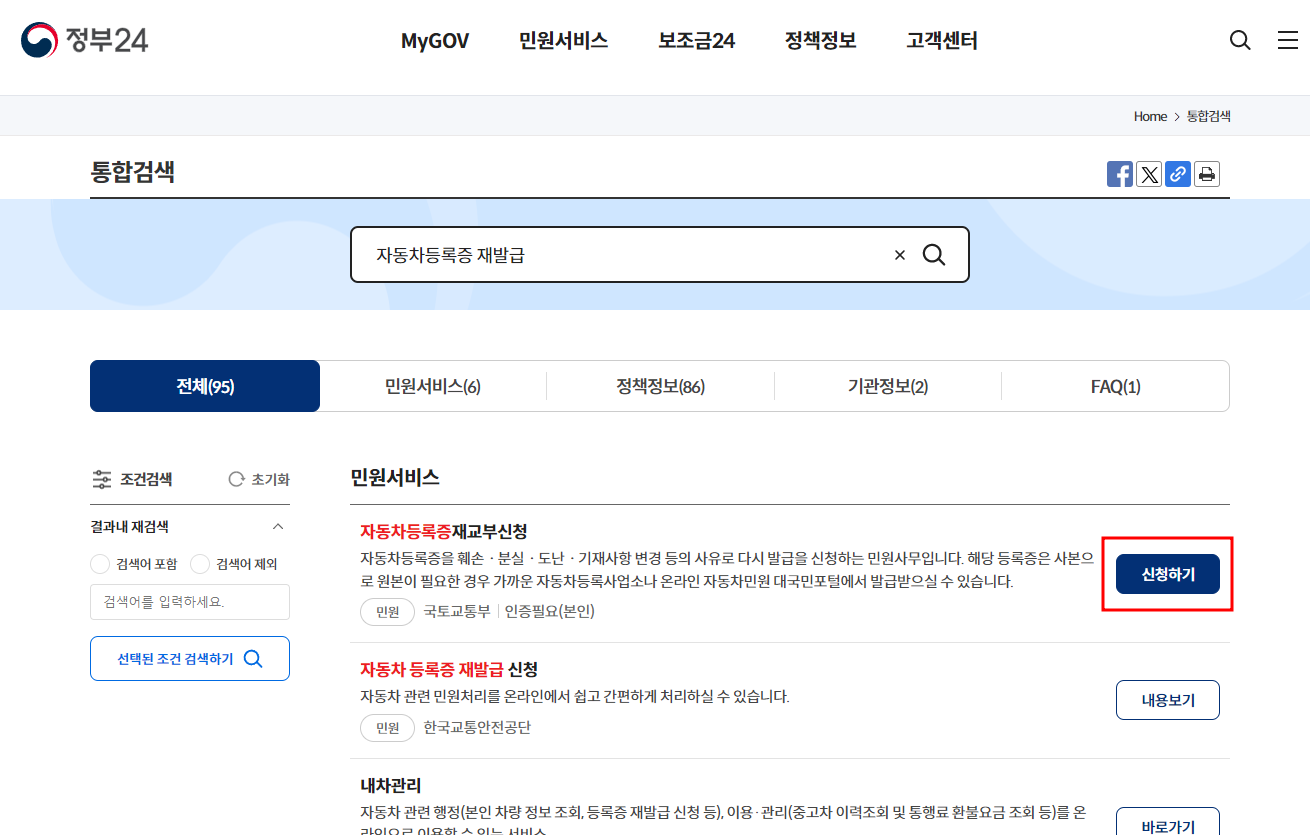The height and width of the screenshot is (835, 1310).
Task: Switch to the 기관정보(2) tab
Action: click(888, 386)
